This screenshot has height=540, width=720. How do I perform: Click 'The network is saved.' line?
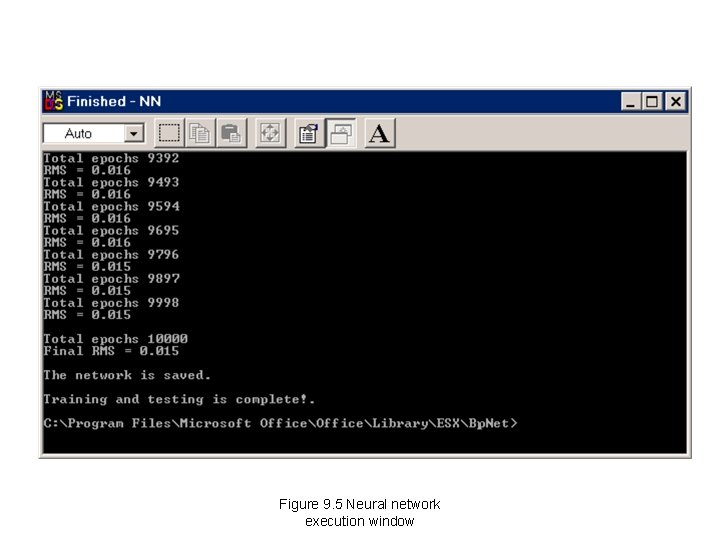tap(127, 375)
